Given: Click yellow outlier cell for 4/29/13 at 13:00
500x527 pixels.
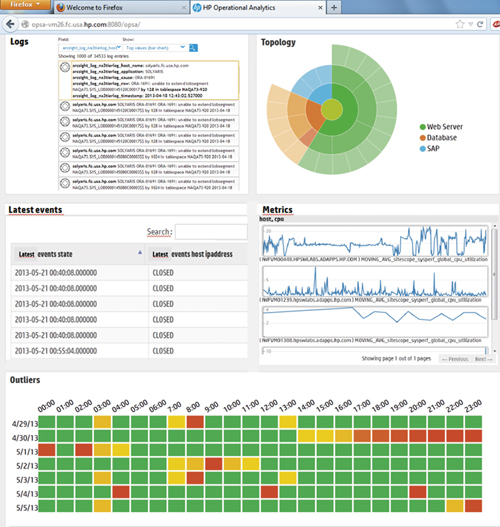Looking at the screenshot, I should pos(288,422).
